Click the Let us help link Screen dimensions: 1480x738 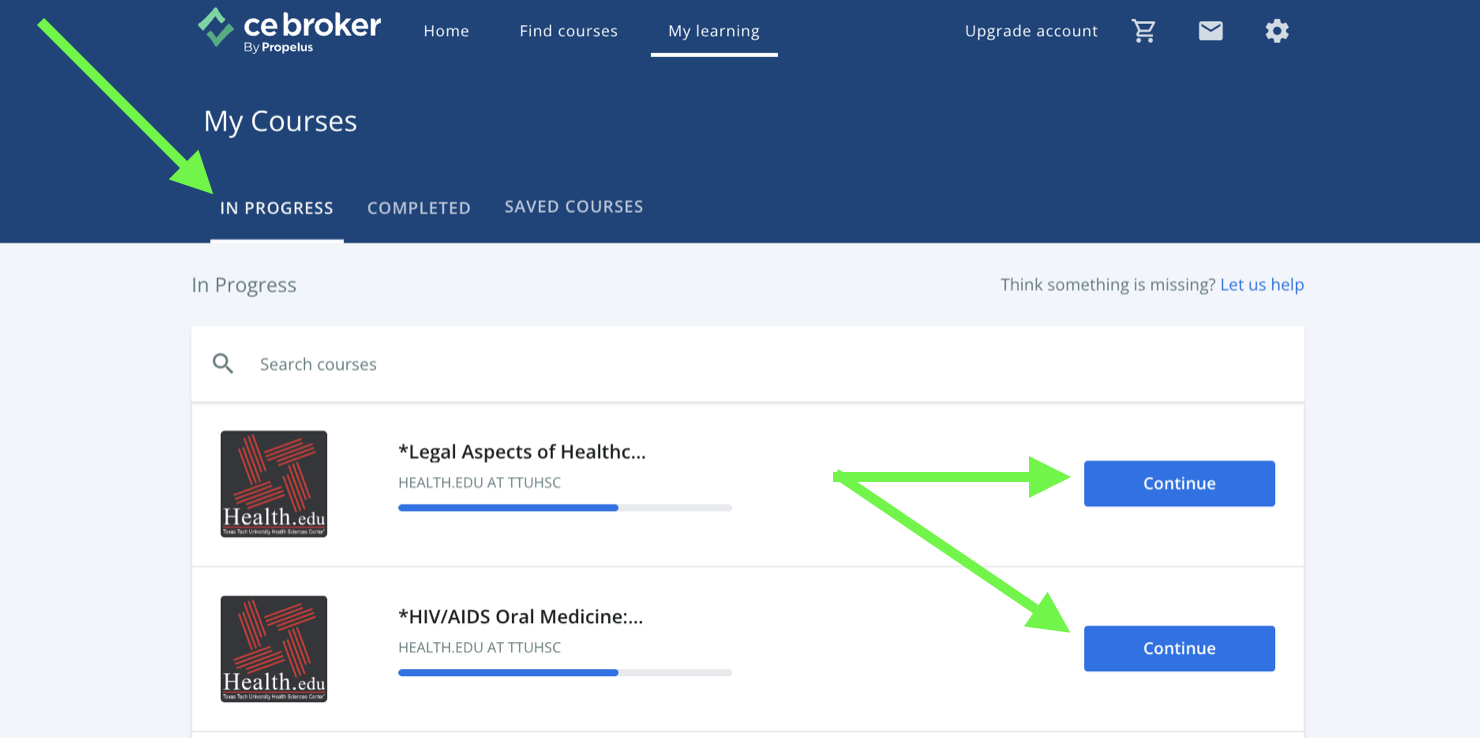pos(1261,285)
